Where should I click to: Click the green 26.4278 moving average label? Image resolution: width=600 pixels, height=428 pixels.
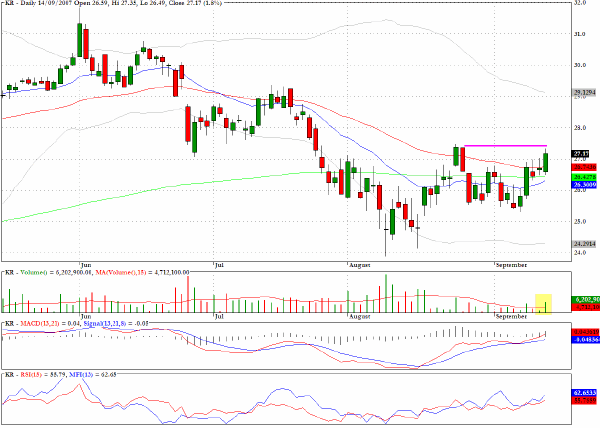585,177
